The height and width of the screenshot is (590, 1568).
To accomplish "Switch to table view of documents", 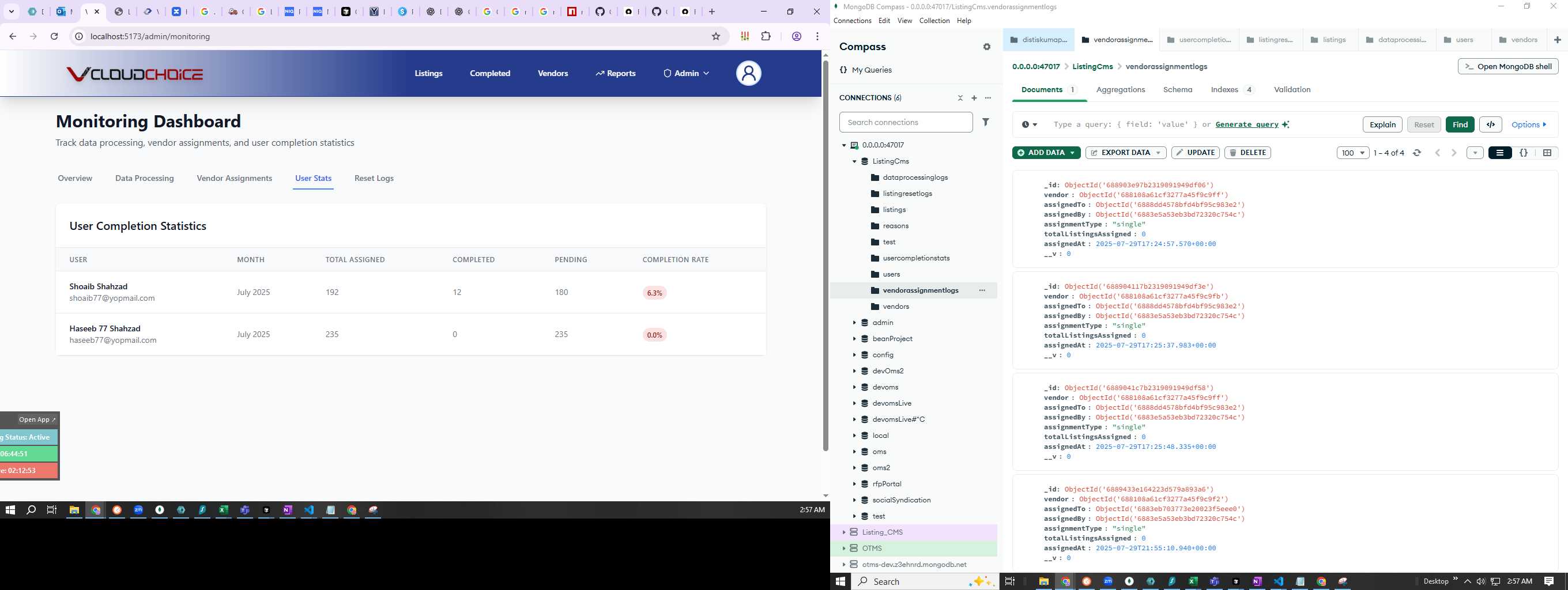I will tap(1547, 153).
